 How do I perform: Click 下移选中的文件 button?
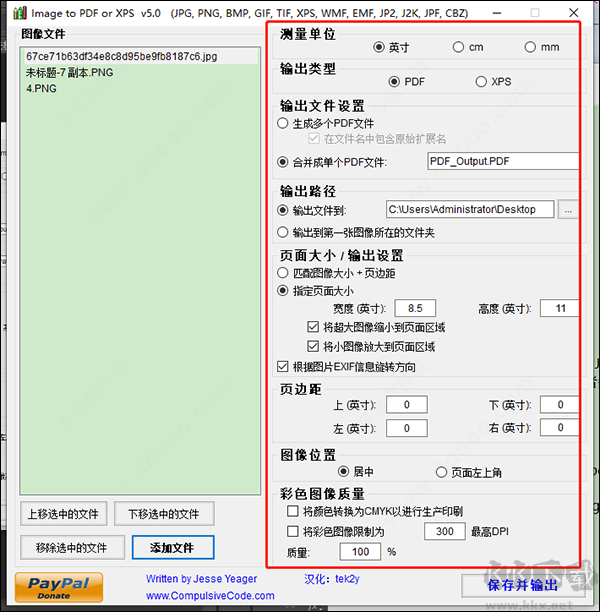tap(164, 514)
